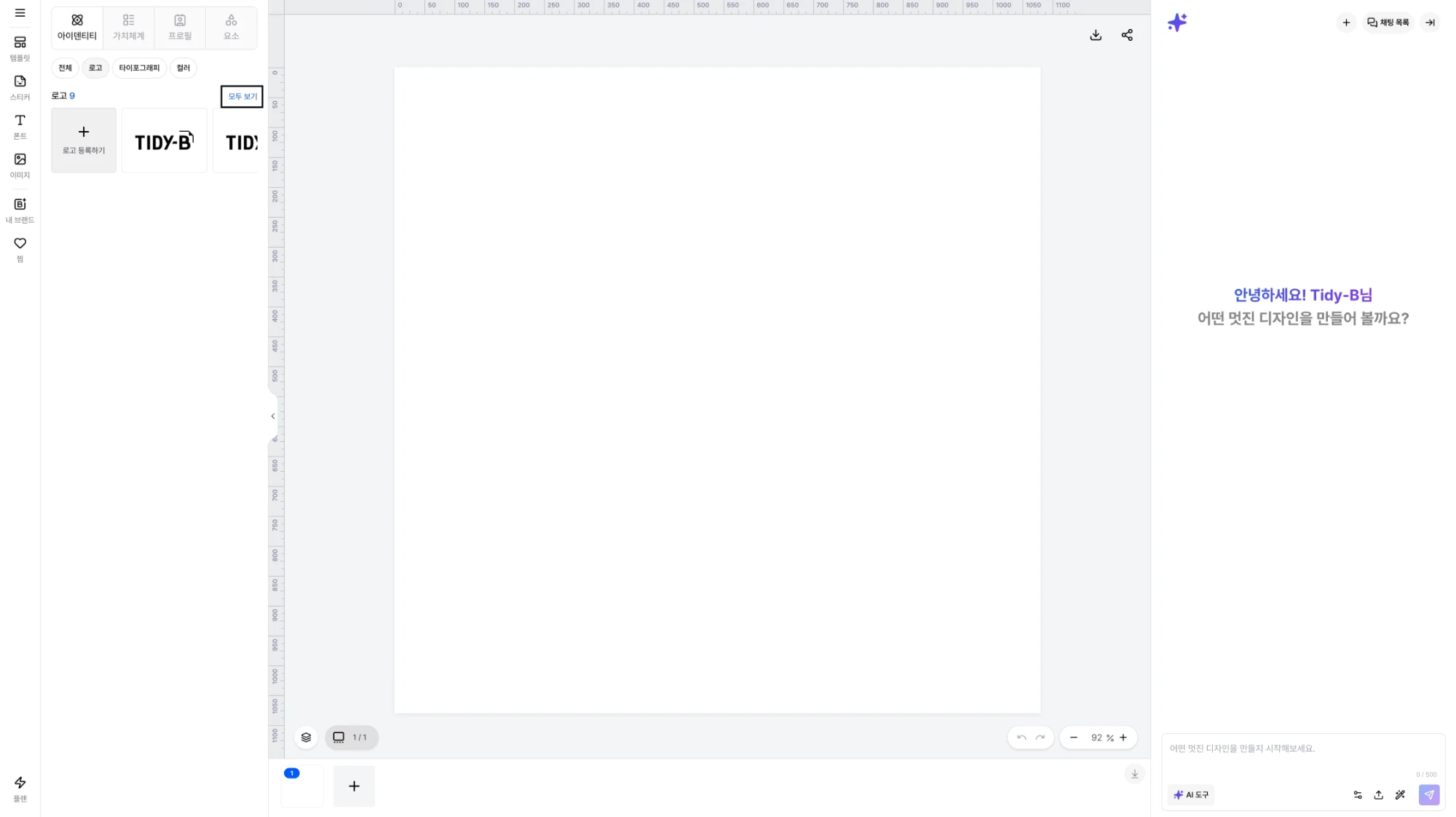Select the 로고 filter chip
Screen dimensions: 1456x817
[x=95, y=68]
